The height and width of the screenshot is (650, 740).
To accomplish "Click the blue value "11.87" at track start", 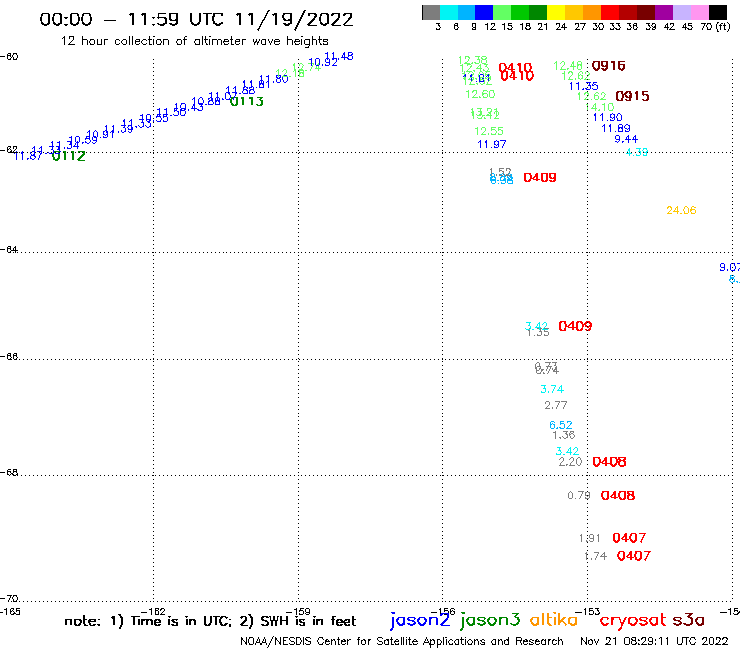I will [x=28, y=156].
